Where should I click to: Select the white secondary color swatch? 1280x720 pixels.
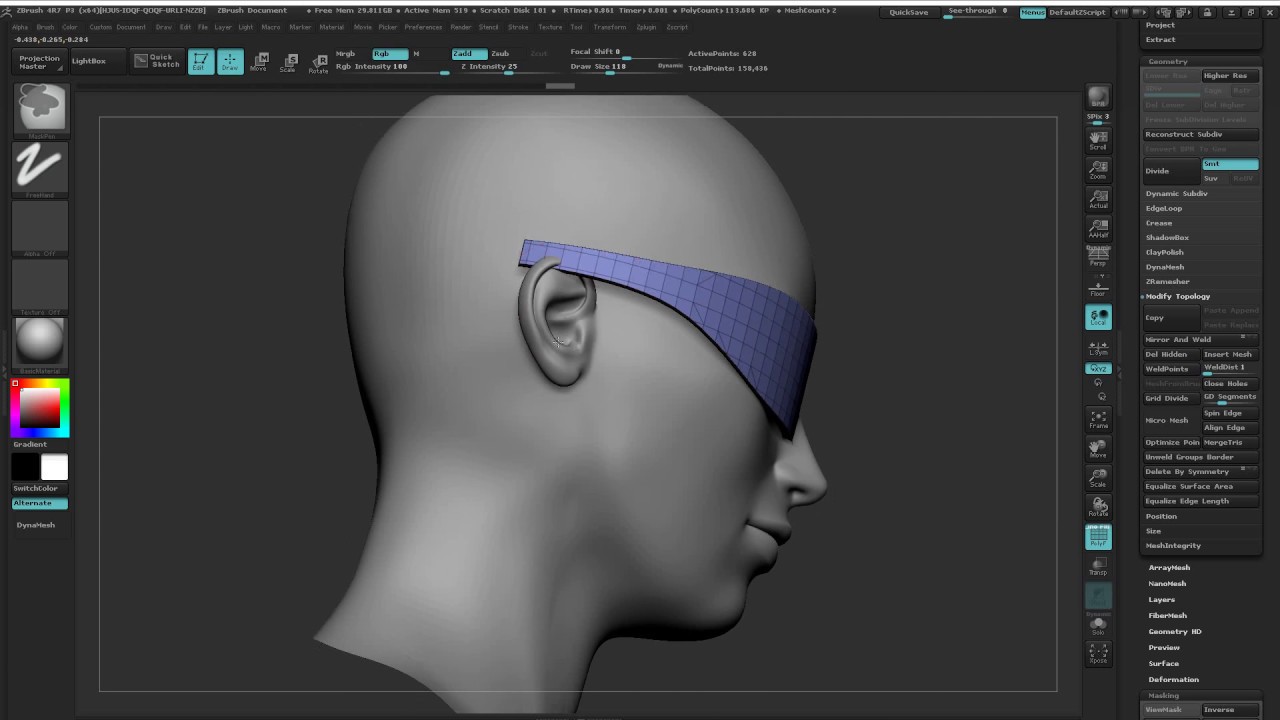coord(54,467)
